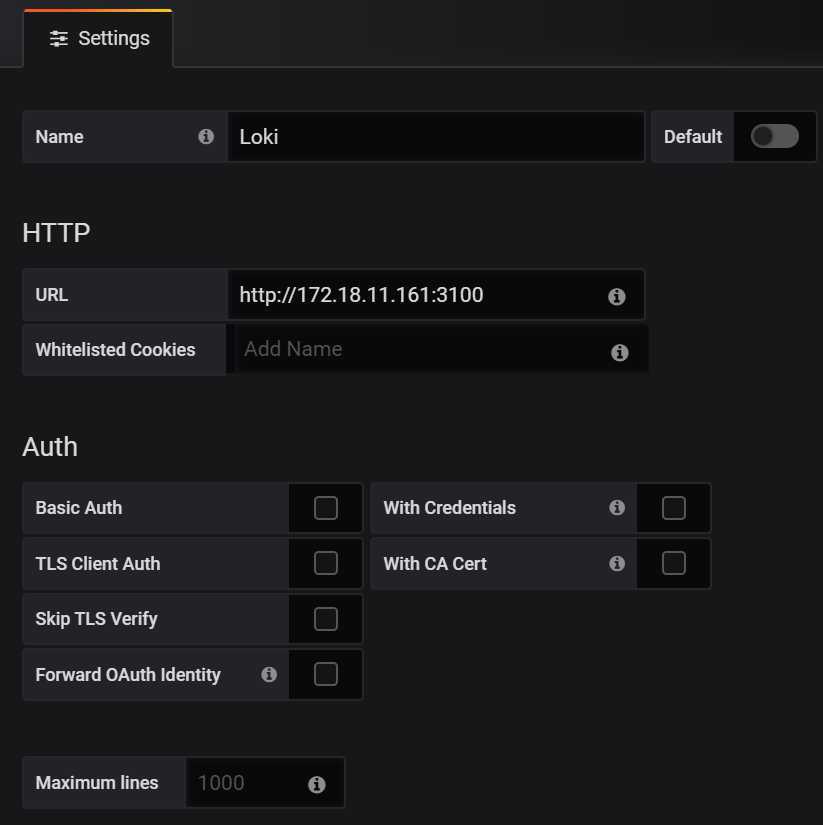Click the URL input field
823x825 pixels.
click(436, 295)
